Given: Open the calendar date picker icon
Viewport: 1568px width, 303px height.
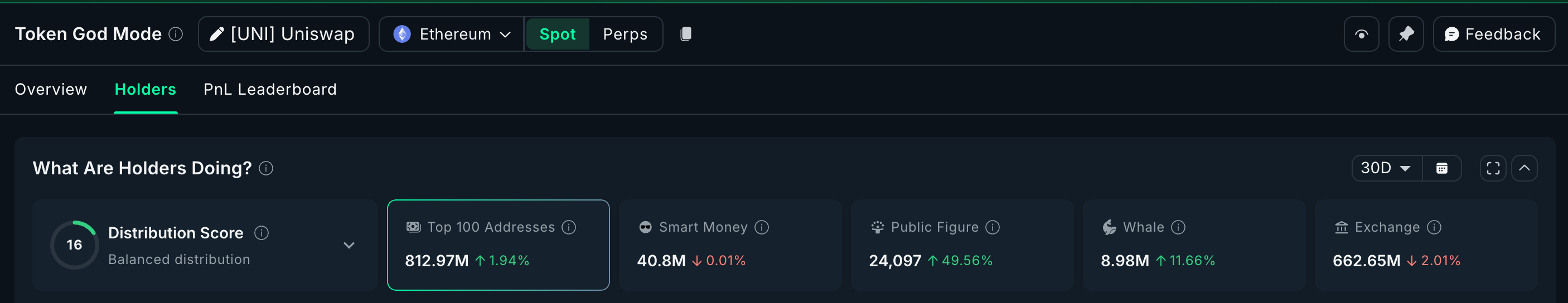Looking at the screenshot, I should click(x=1441, y=169).
